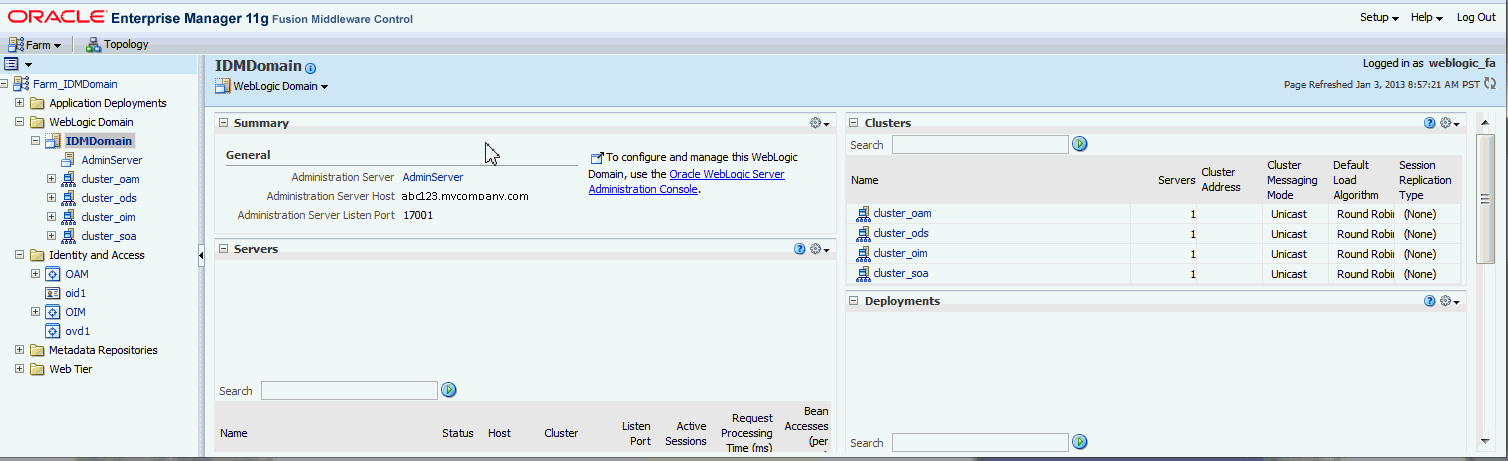Select ovd1 in the tree
Image resolution: width=1508 pixels, height=461 pixels.
[78, 331]
